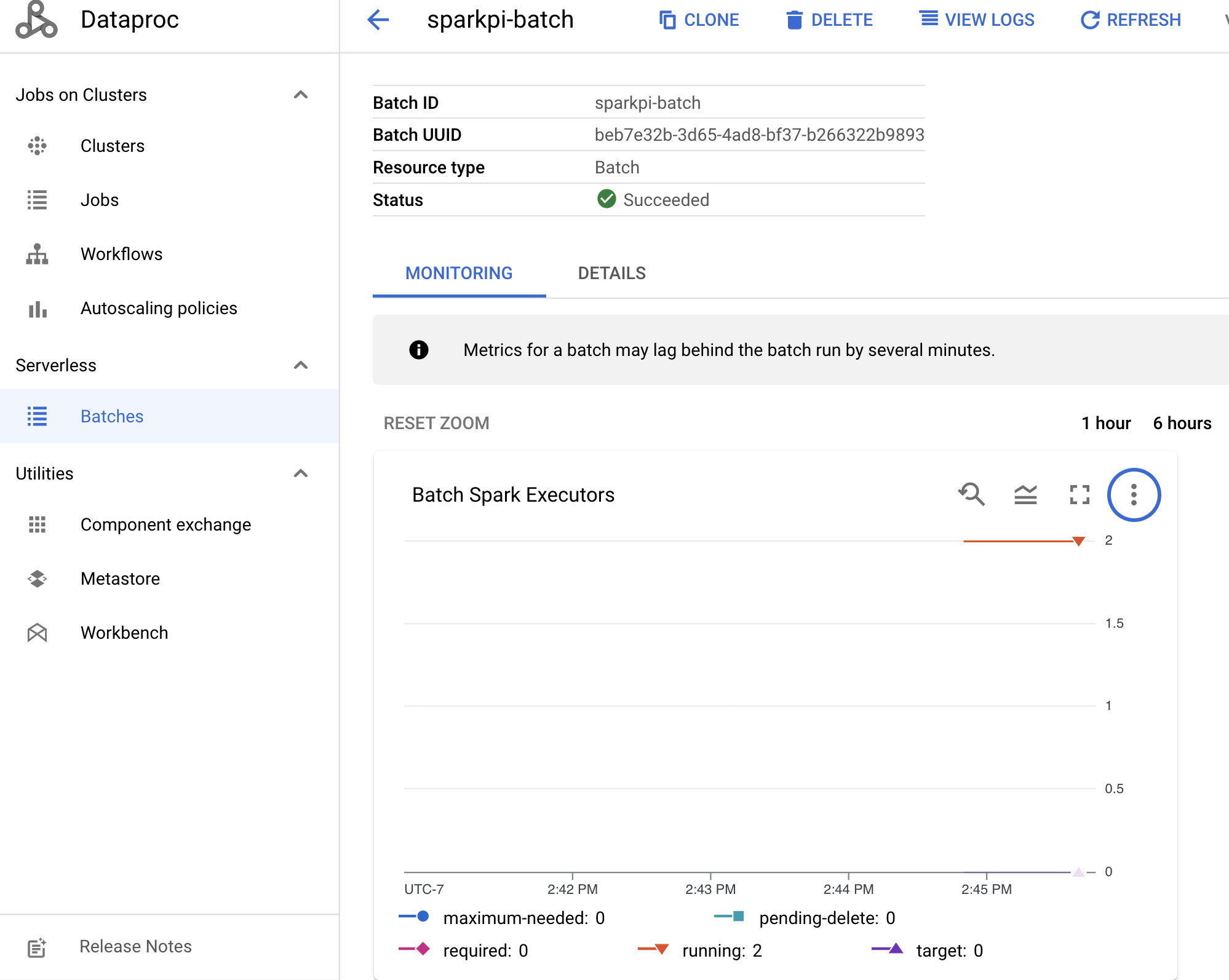Open chart in fullscreen mode
Viewport: 1229px width, 980px height.
pos(1080,494)
